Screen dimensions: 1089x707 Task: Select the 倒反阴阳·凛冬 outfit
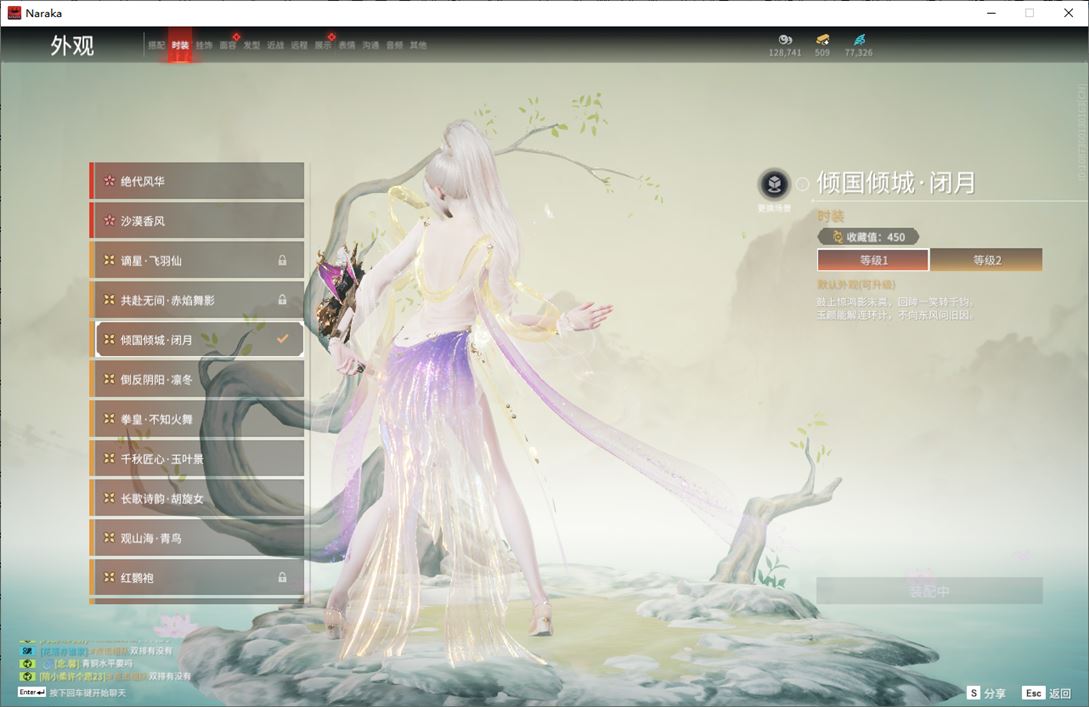(197, 379)
